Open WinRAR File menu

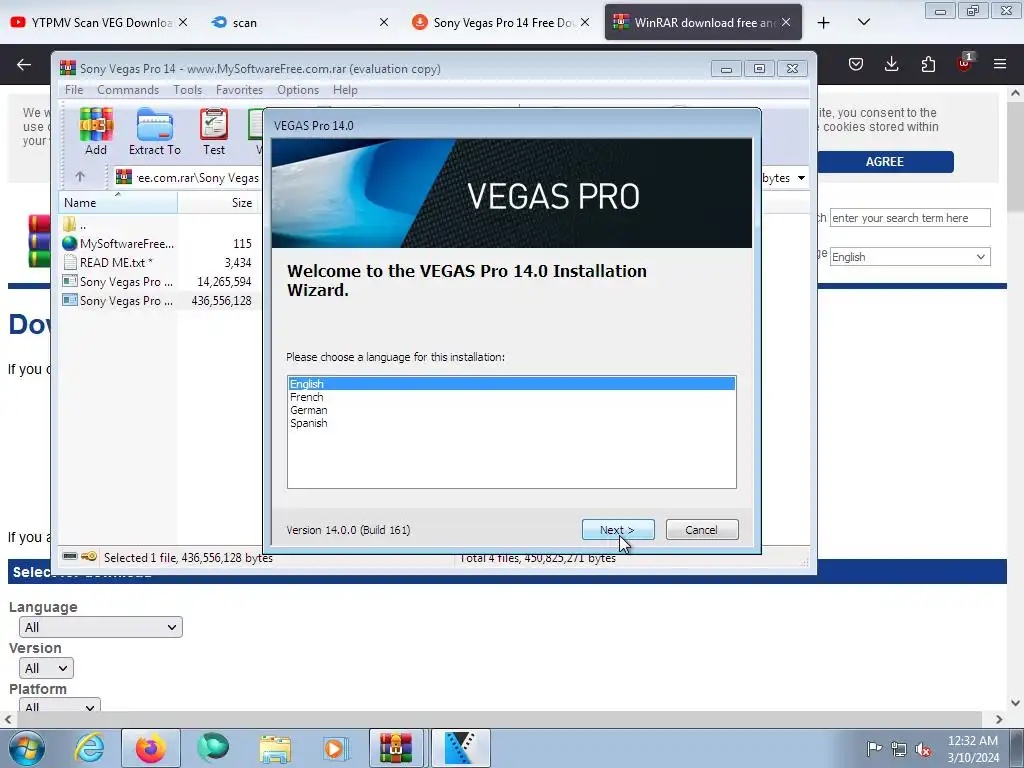74,90
